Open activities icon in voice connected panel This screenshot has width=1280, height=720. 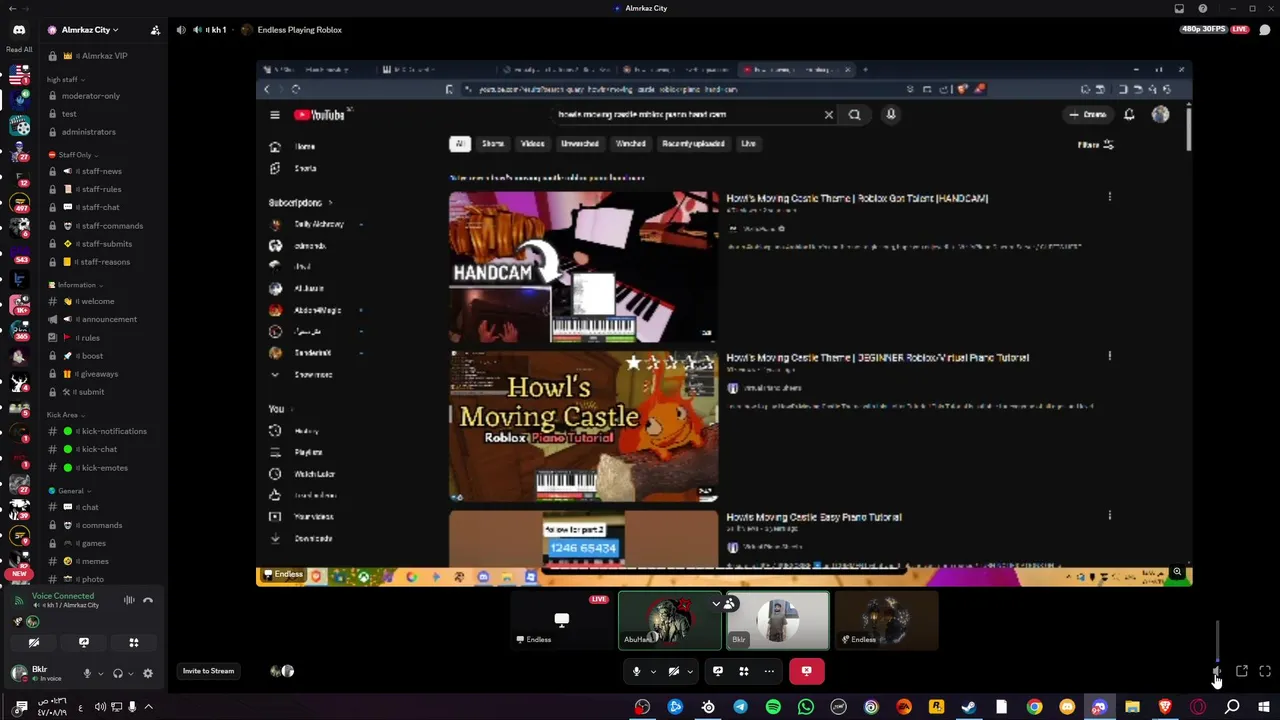134,643
